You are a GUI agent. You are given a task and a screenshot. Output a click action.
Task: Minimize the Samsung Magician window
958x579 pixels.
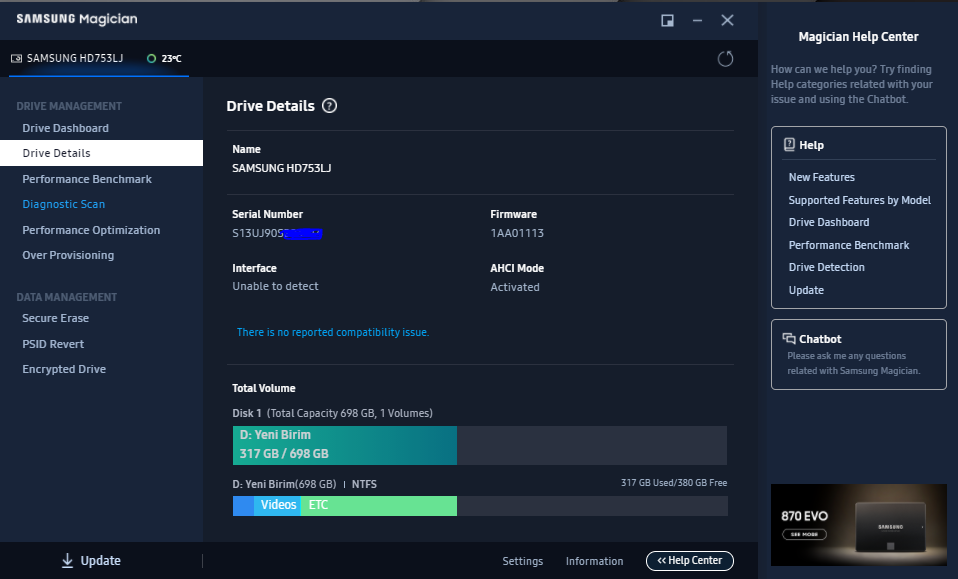[x=697, y=20]
